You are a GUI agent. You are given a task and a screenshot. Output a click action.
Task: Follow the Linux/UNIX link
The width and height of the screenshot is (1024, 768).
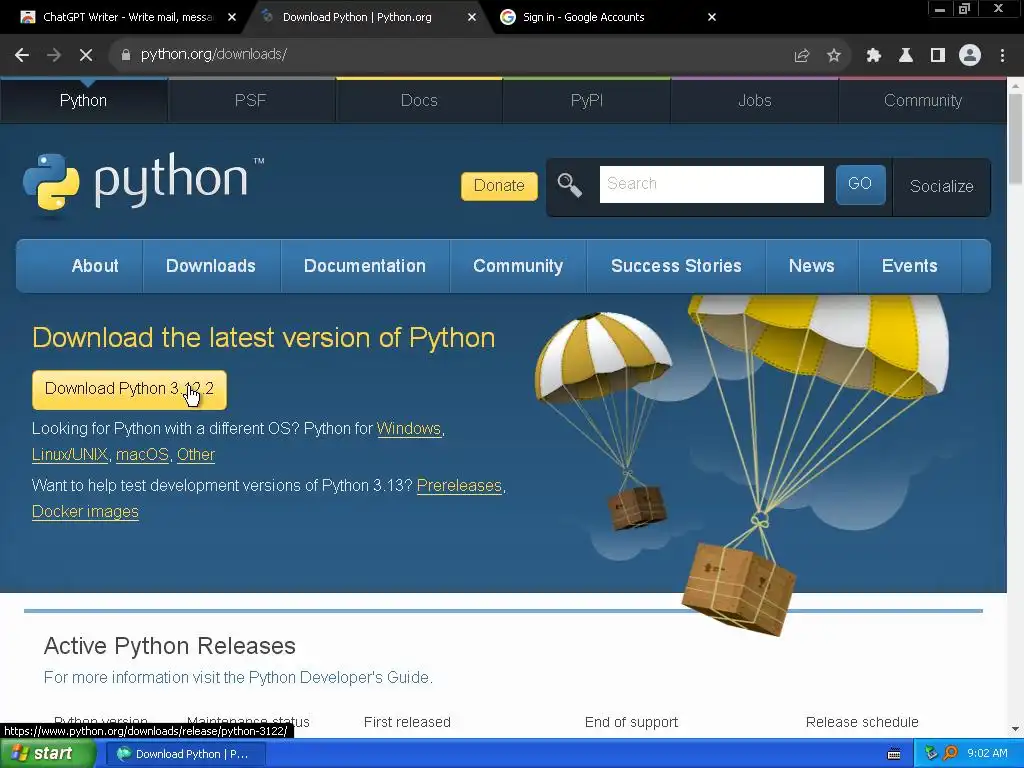[x=70, y=455]
